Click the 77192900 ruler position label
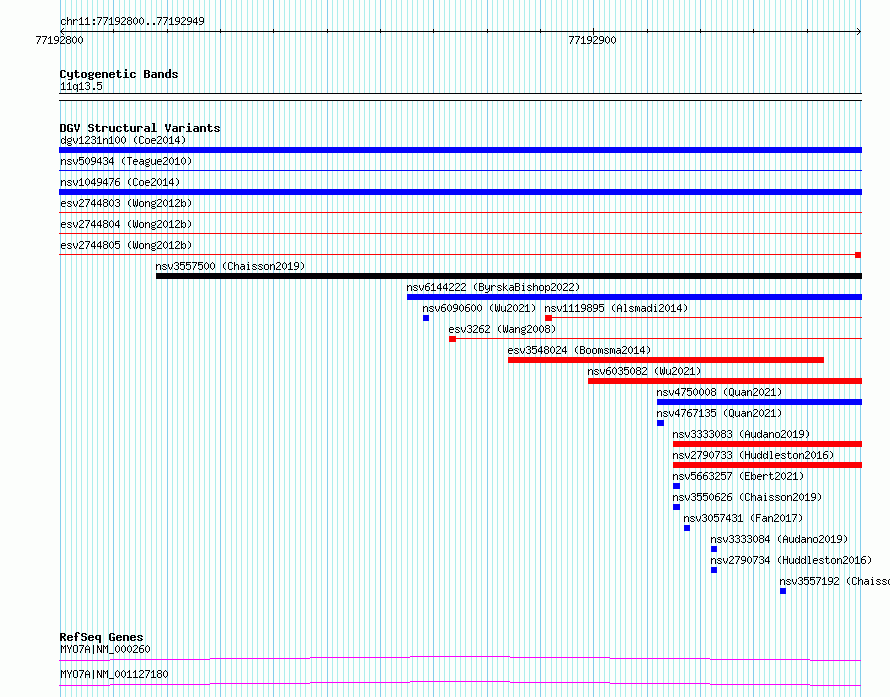This screenshot has width=890, height=697. pos(592,40)
